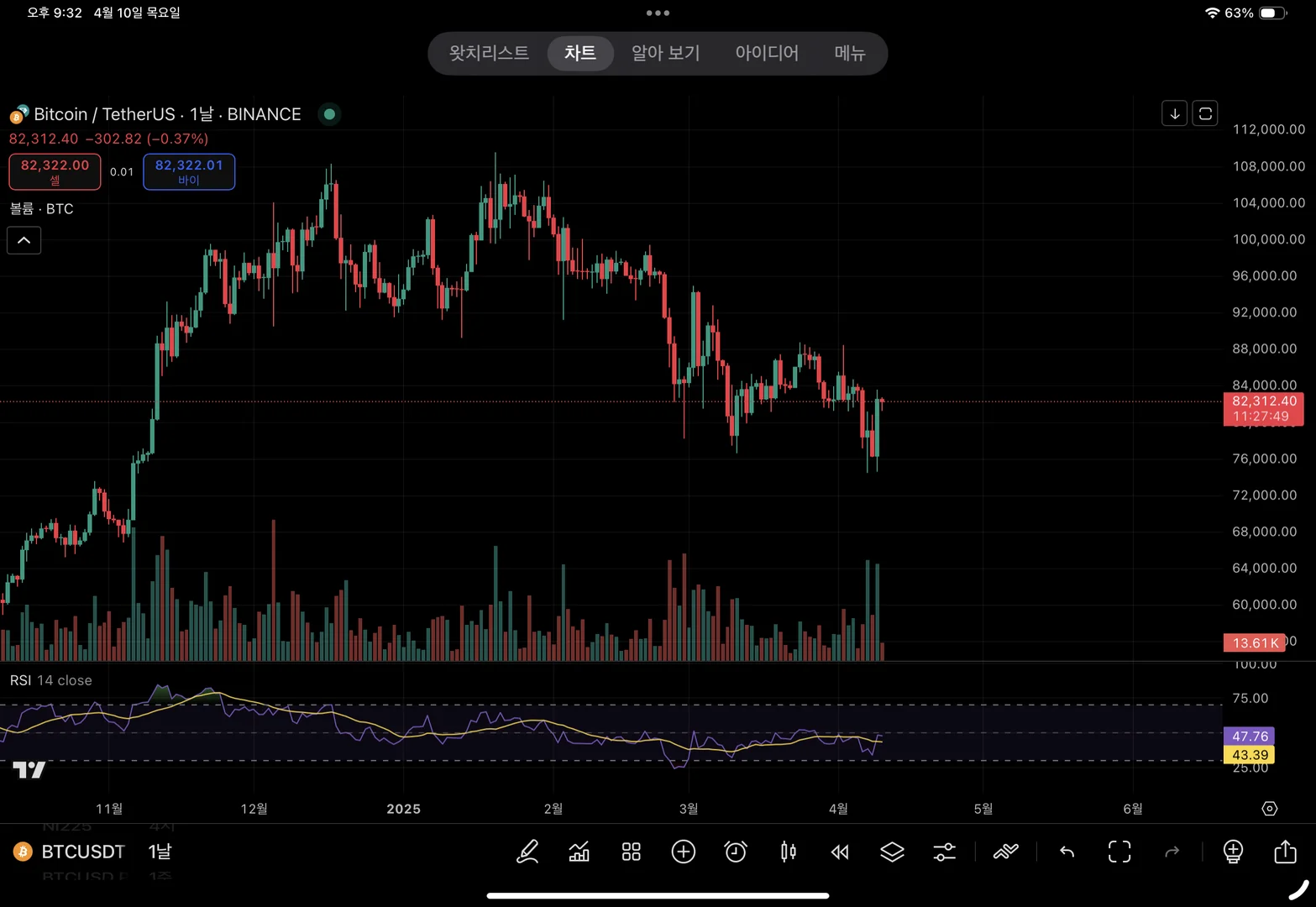Tap the 11월 label on the time axis
The height and width of the screenshot is (907, 1316).
(109, 809)
